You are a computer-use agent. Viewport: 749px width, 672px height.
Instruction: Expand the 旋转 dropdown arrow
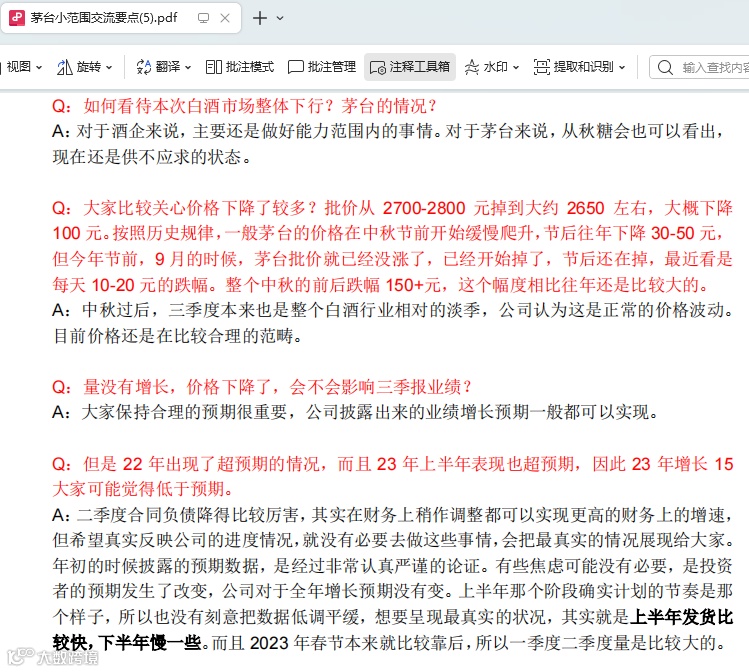coord(109,67)
